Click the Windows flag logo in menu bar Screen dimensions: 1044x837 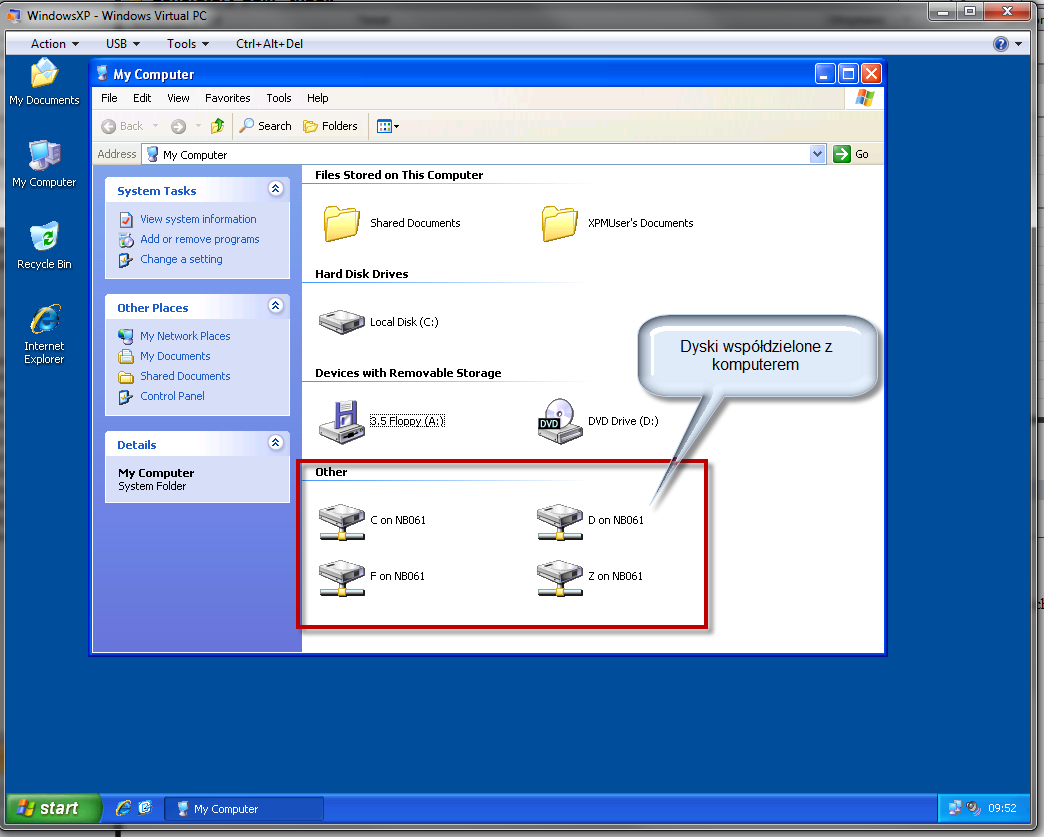pos(864,98)
